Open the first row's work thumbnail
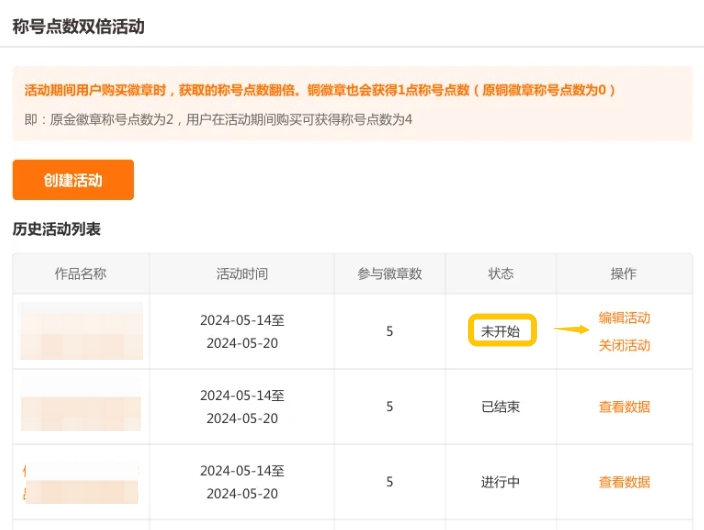The image size is (704, 530). [x=81, y=331]
